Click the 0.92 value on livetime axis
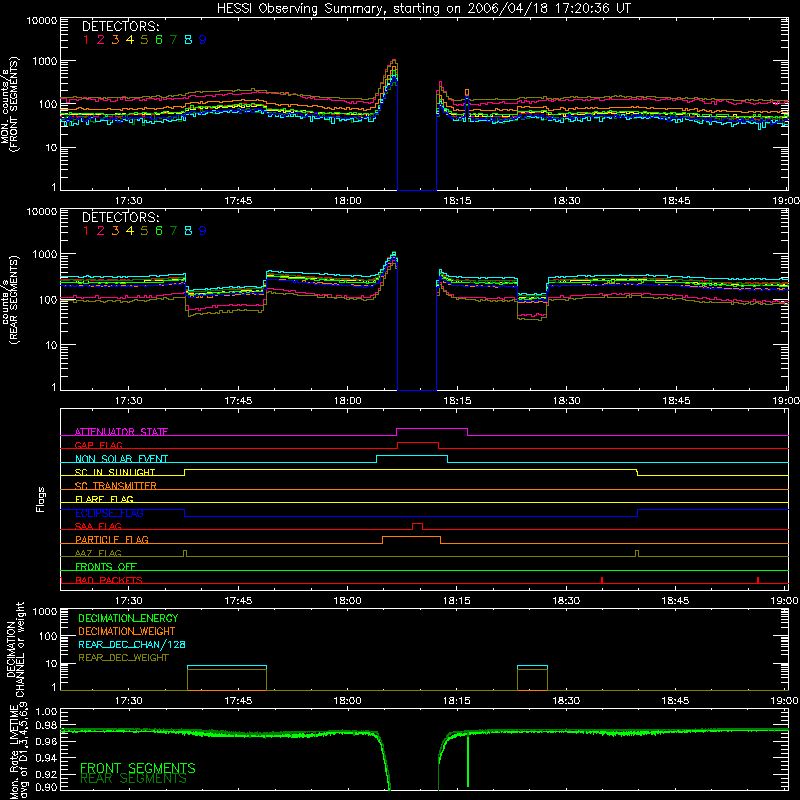The height and width of the screenshot is (800, 800). (47, 774)
